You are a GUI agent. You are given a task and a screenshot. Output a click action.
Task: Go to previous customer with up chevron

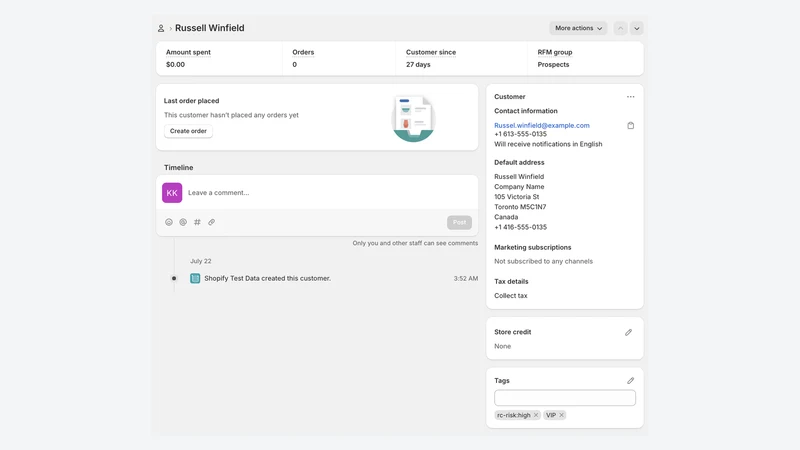620,28
